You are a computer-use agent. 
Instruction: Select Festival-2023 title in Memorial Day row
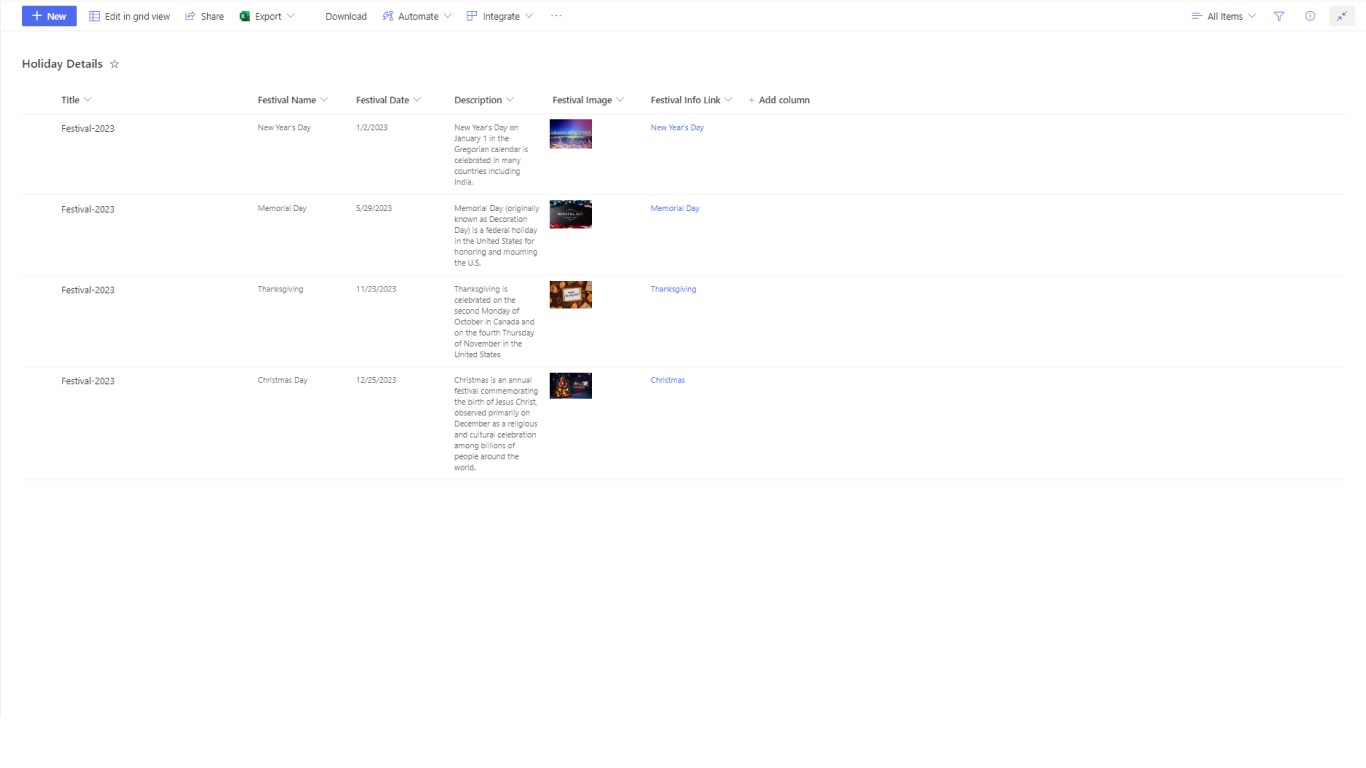[x=88, y=210]
